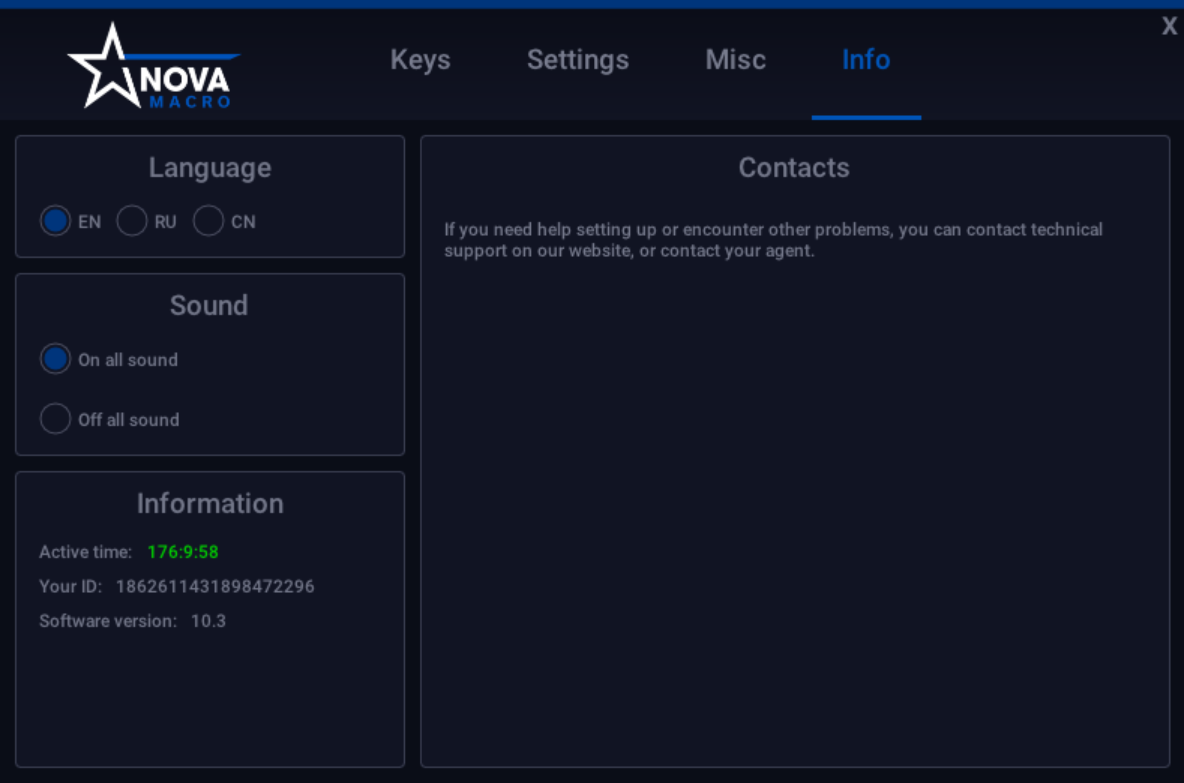Screen dimensions: 1184x783
Task: Open the Keys tab
Action: click(x=420, y=60)
